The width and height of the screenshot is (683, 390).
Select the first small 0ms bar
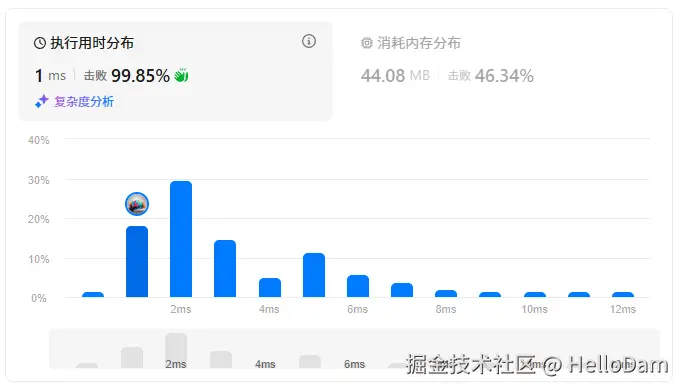click(93, 295)
